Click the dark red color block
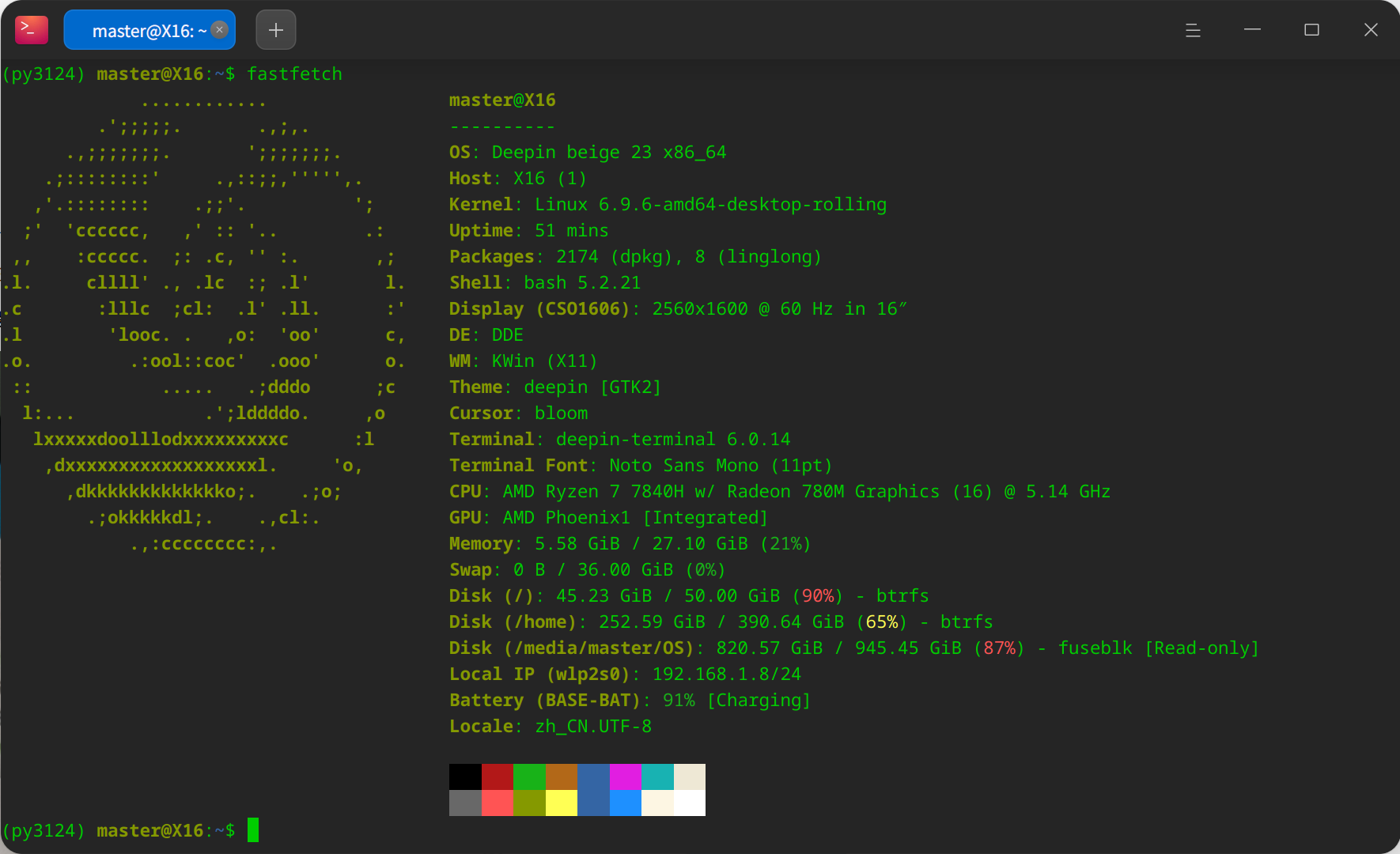The height and width of the screenshot is (854, 1400). coord(498,777)
